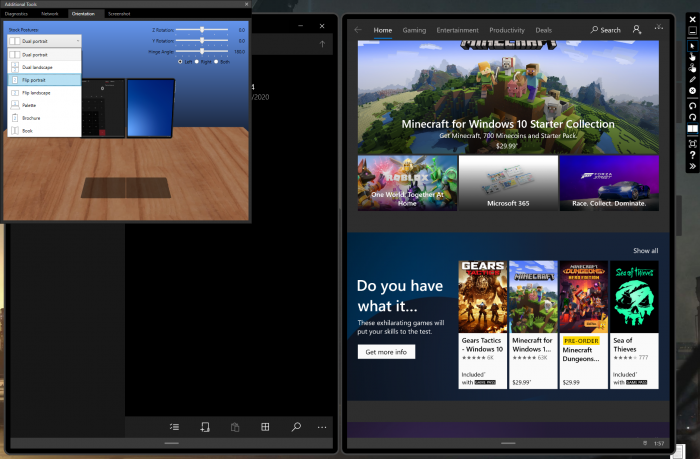700x459 pixels.
Task: Click the up arrow in left screen
Action: coord(322,44)
